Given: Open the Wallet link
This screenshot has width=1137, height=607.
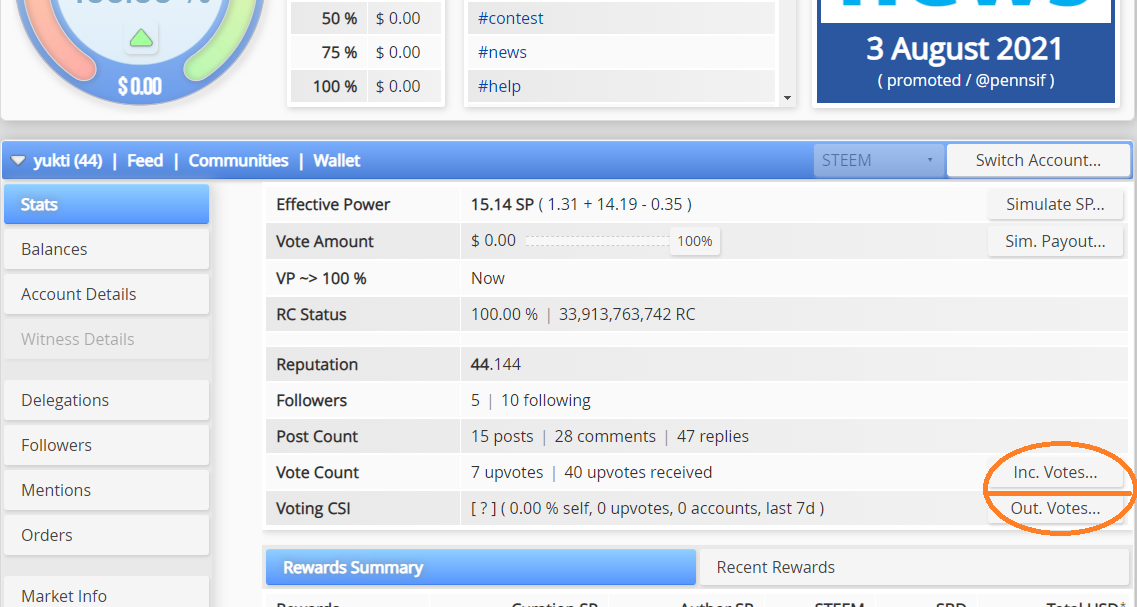Looking at the screenshot, I should pyautogui.click(x=336, y=161).
